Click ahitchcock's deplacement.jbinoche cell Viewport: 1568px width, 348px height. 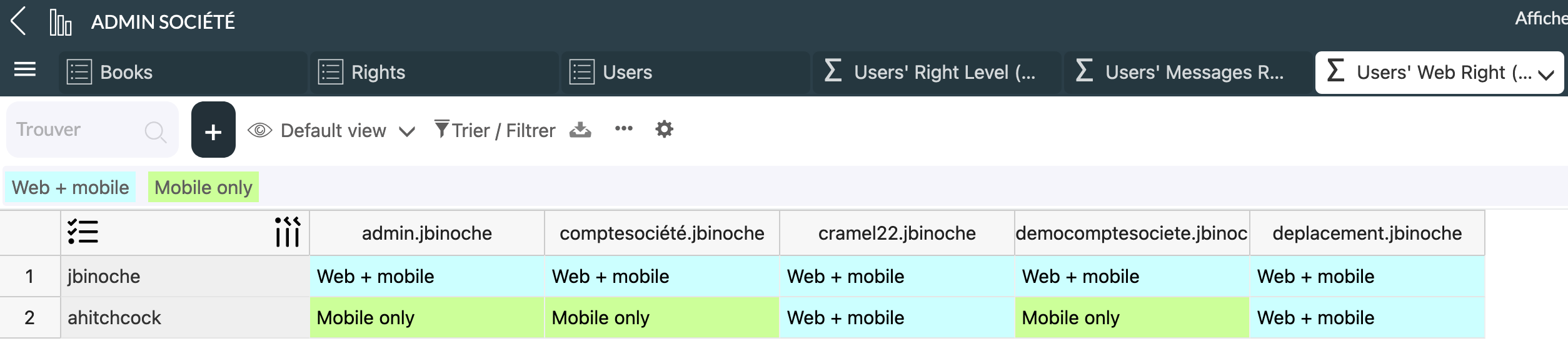[1367, 317]
